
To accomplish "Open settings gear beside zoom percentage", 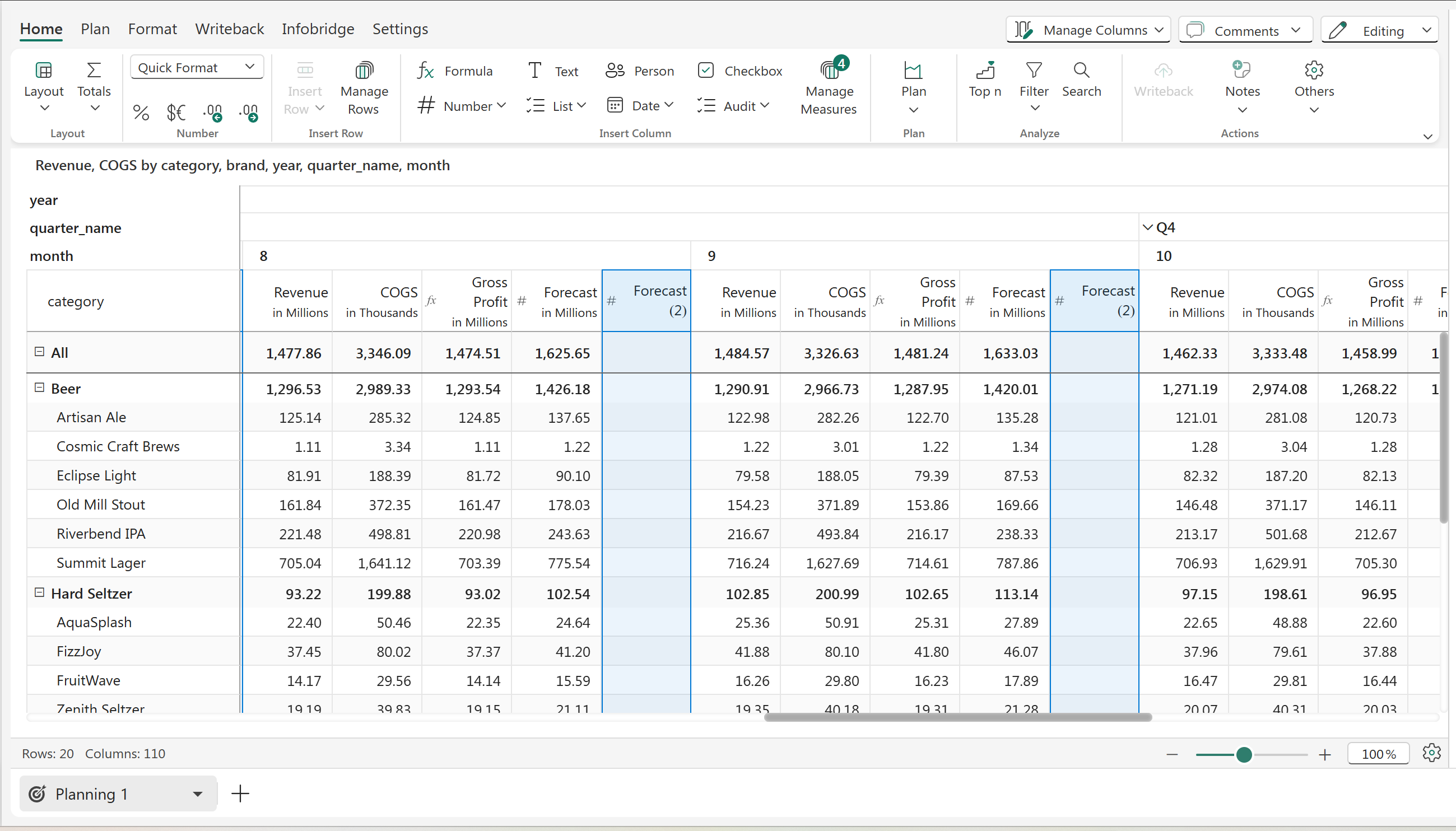I will tap(1431, 753).
